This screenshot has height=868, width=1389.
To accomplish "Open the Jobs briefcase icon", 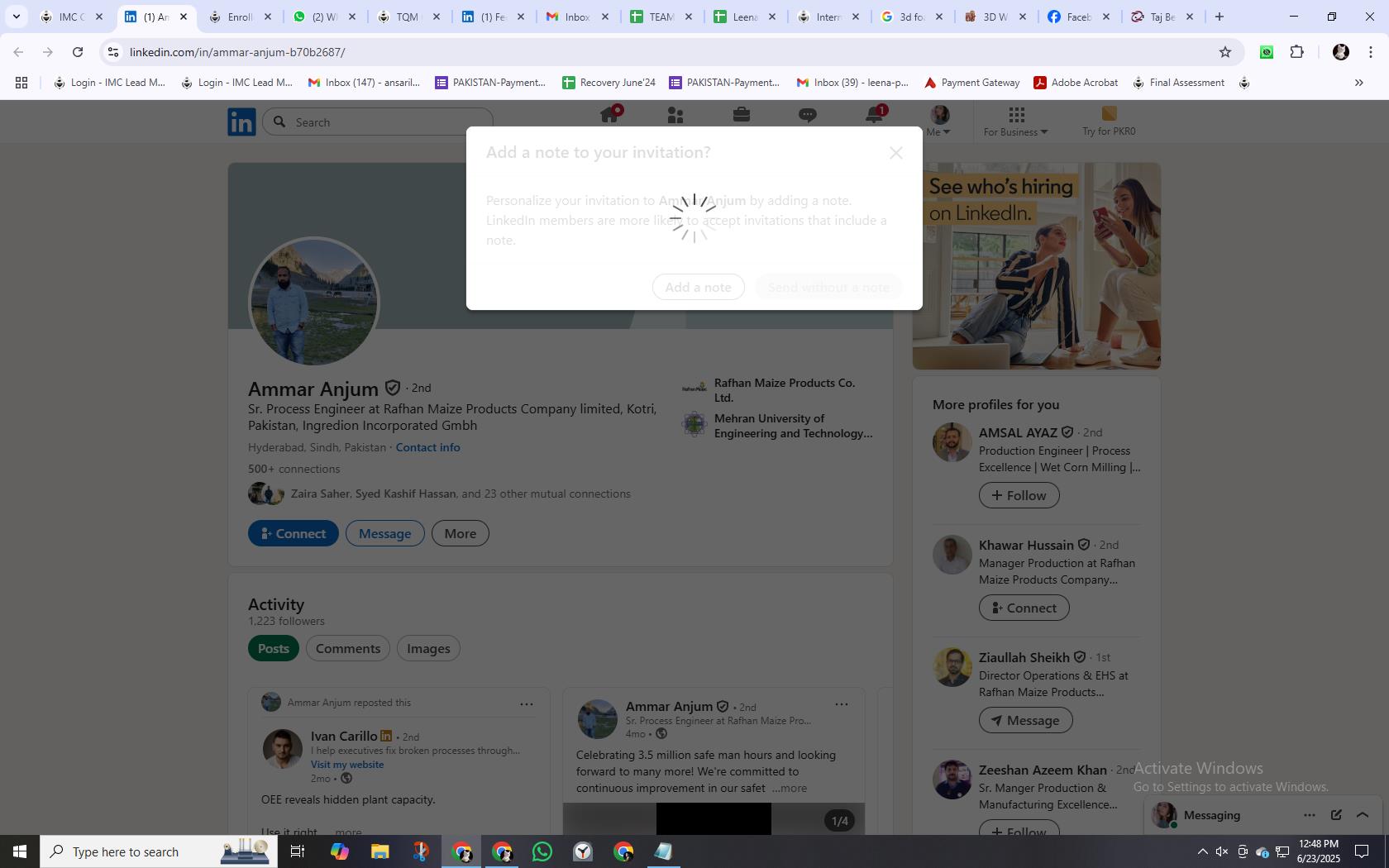I will pyautogui.click(x=742, y=115).
